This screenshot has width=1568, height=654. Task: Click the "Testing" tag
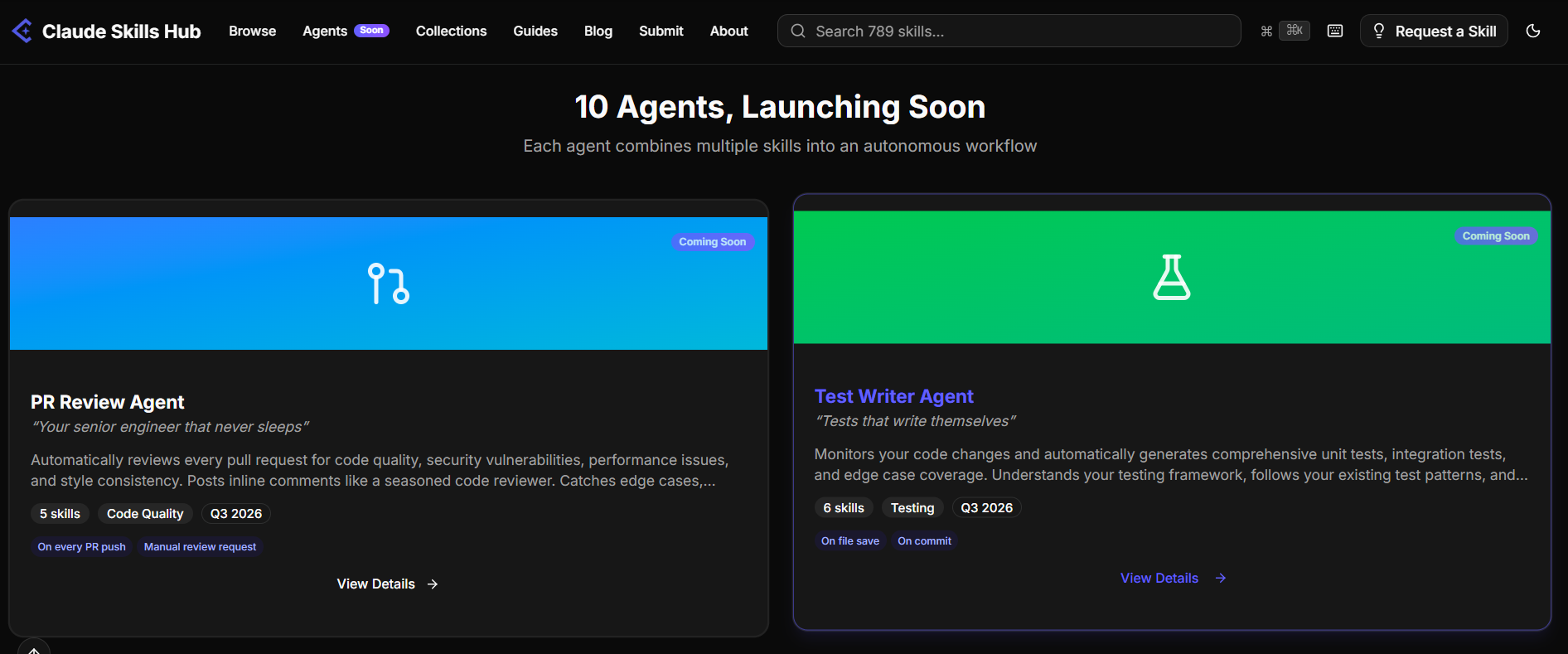(x=912, y=508)
